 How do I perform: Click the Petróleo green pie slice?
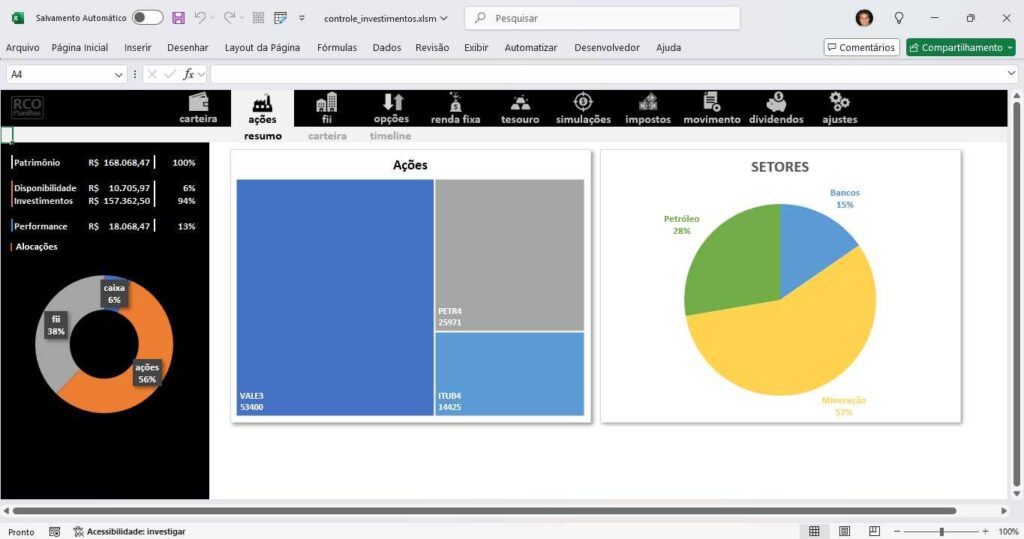pos(735,261)
